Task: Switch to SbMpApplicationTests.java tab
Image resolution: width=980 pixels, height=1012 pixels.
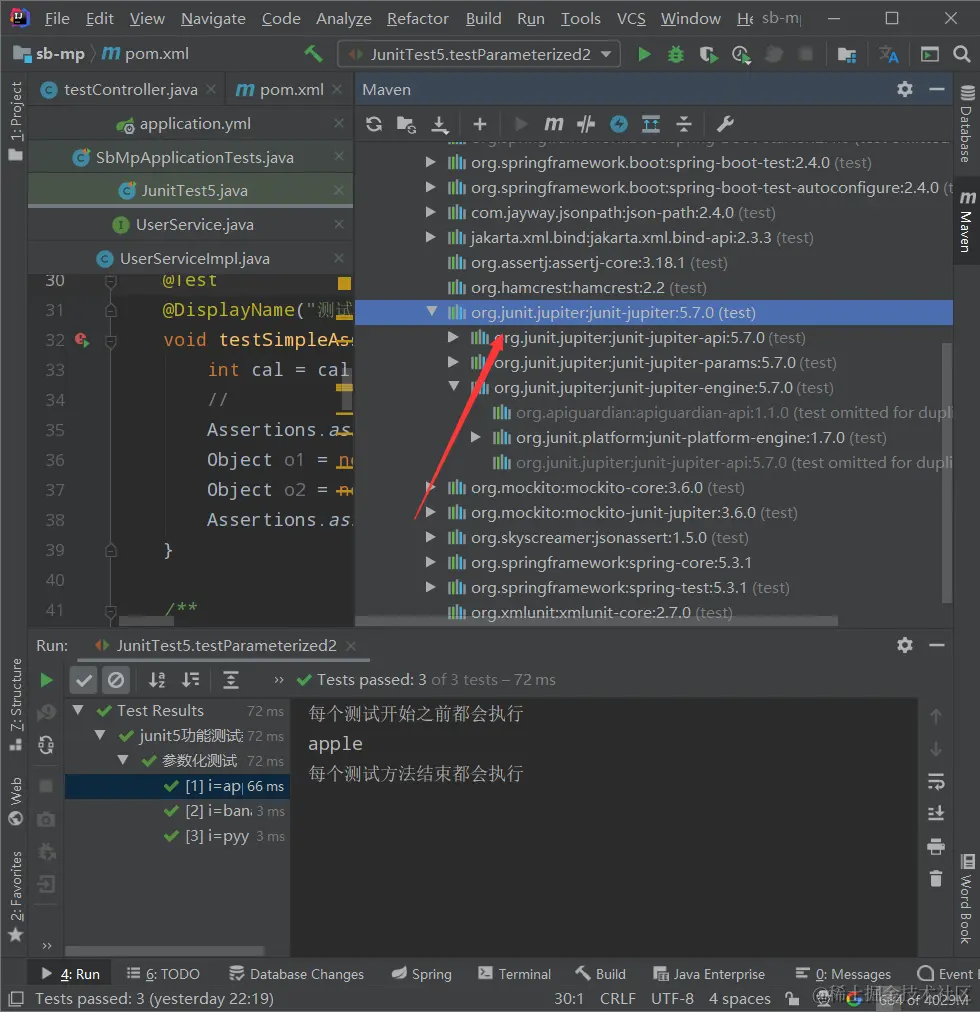Action: pyautogui.click(x=194, y=157)
